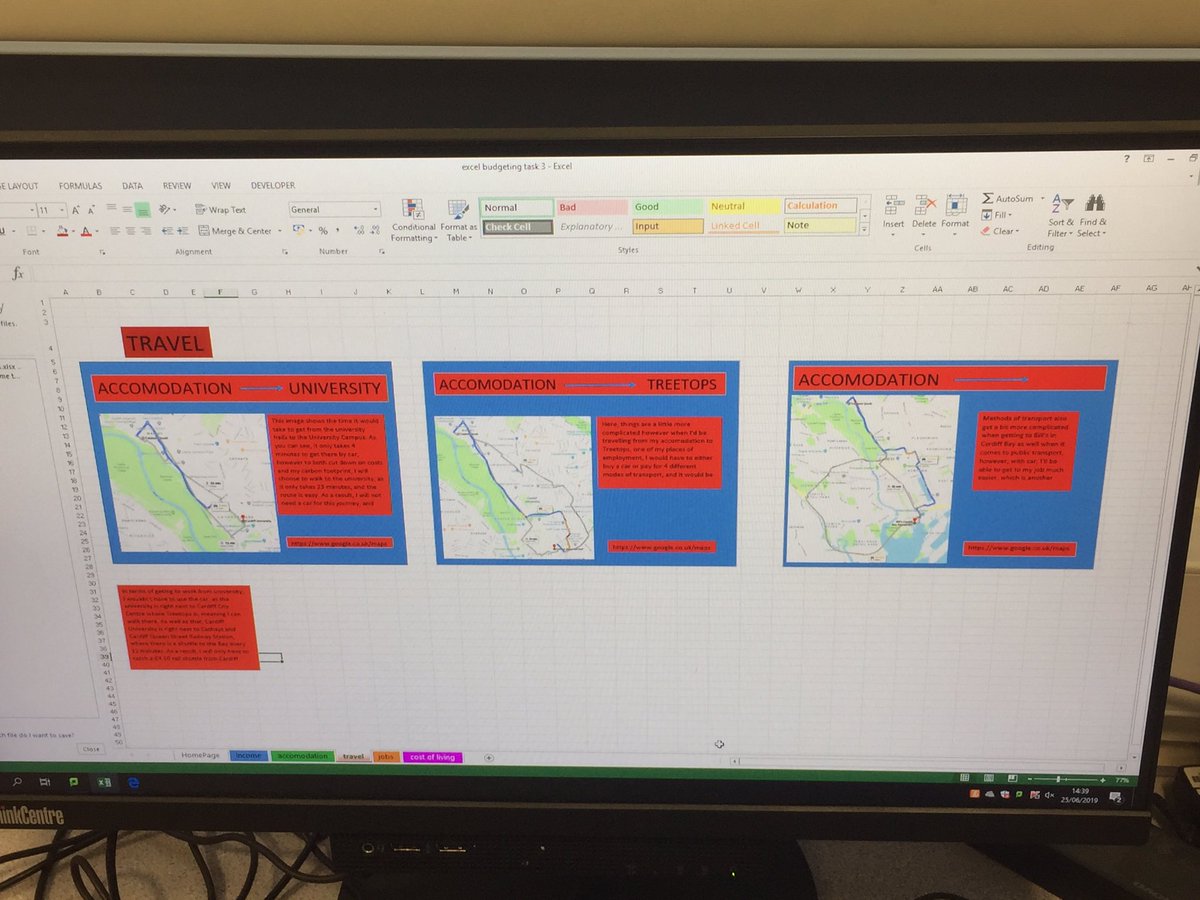The image size is (1200, 900).
Task: Switch to Page Break Preview view
Action: [1013, 779]
